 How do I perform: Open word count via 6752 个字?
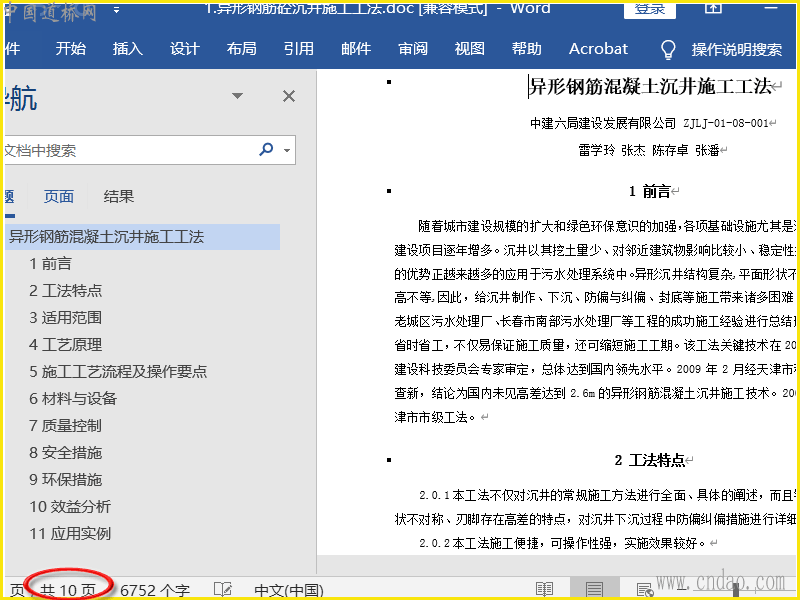(155, 591)
